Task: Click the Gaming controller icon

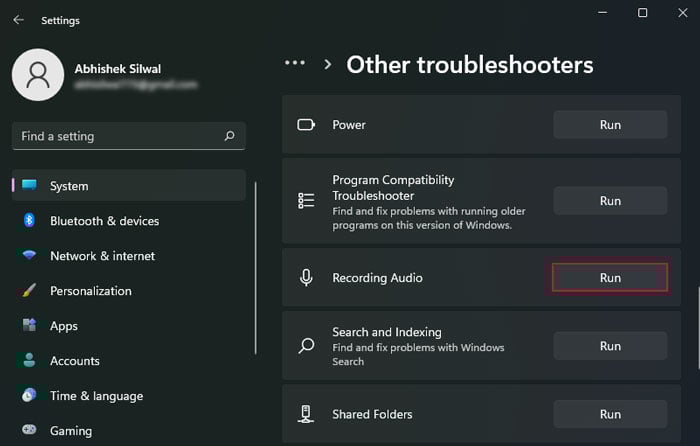Action: tap(29, 429)
